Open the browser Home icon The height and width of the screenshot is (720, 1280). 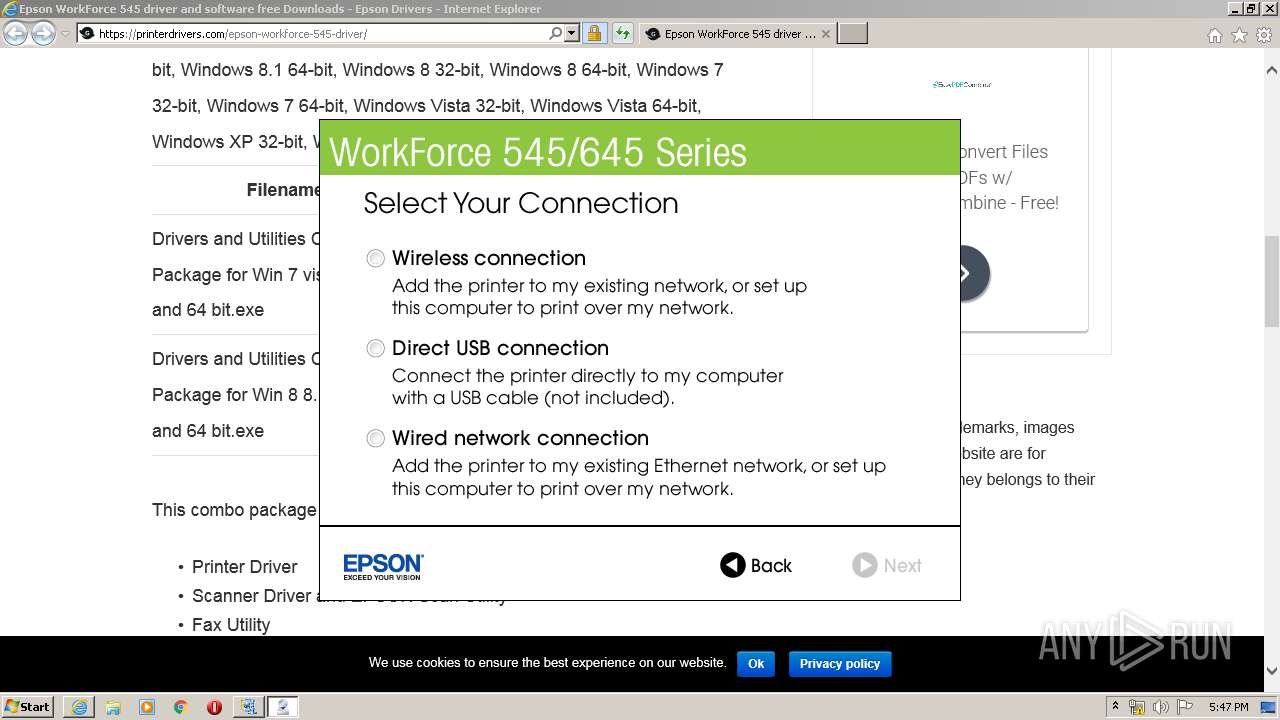(1214, 35)
